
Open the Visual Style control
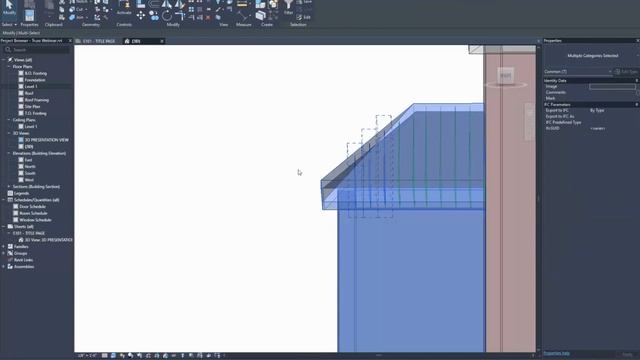(x=113, y=356)
